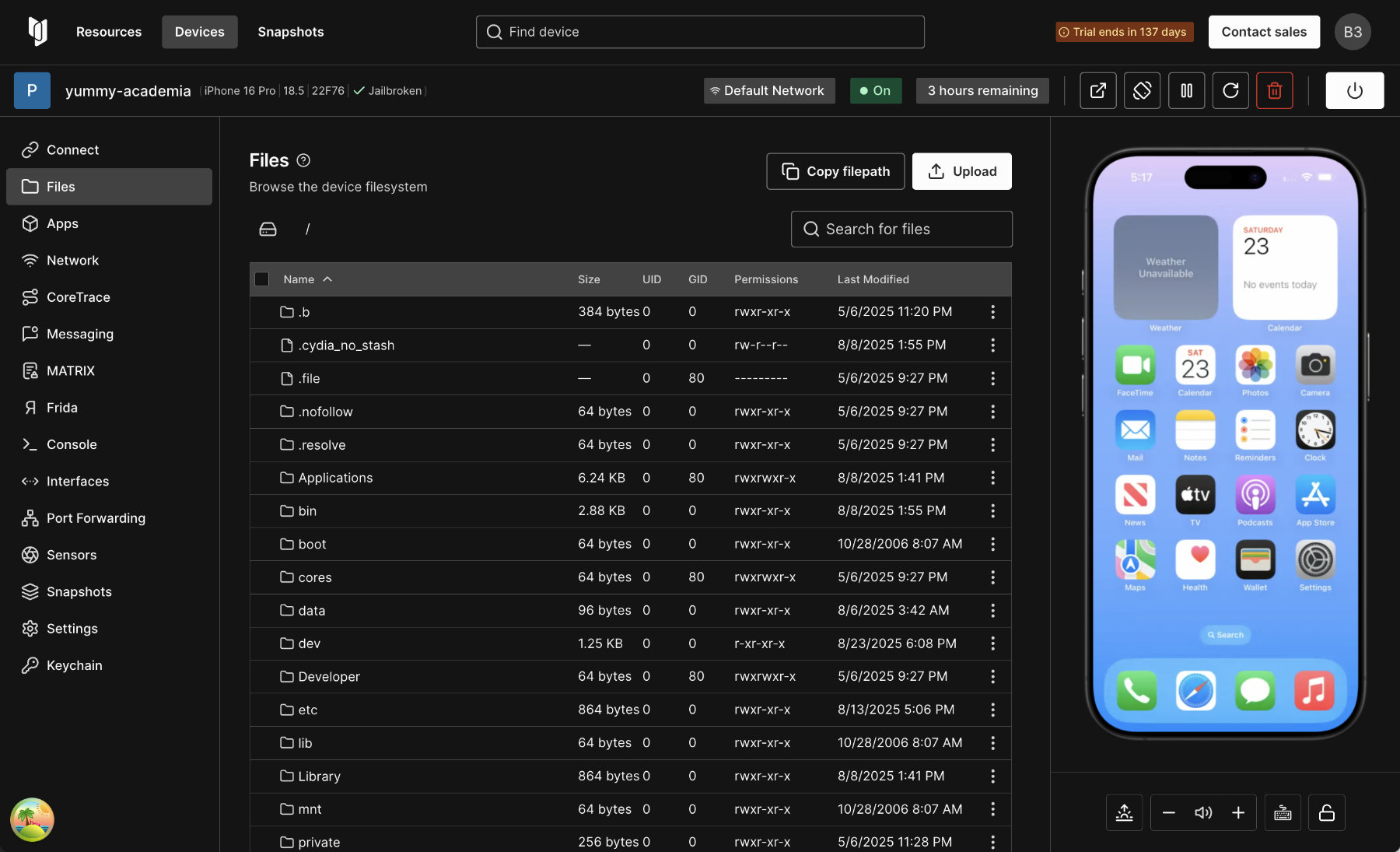
Task: Click the Upload button
Action: tap(961, 171)
